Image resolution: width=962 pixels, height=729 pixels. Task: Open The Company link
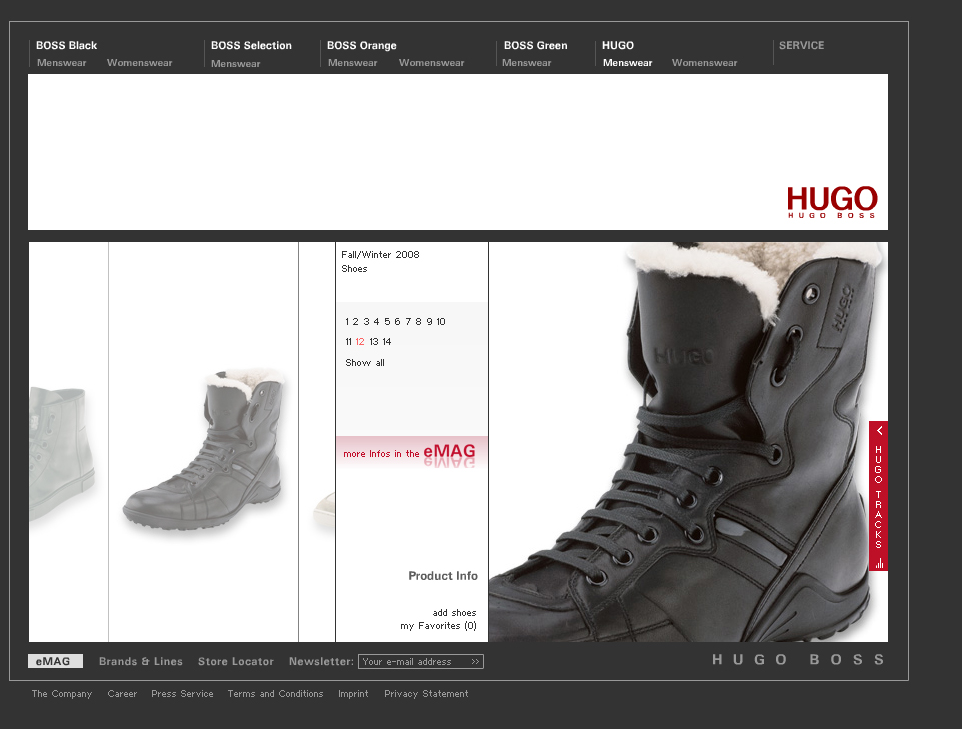point(61,693)
